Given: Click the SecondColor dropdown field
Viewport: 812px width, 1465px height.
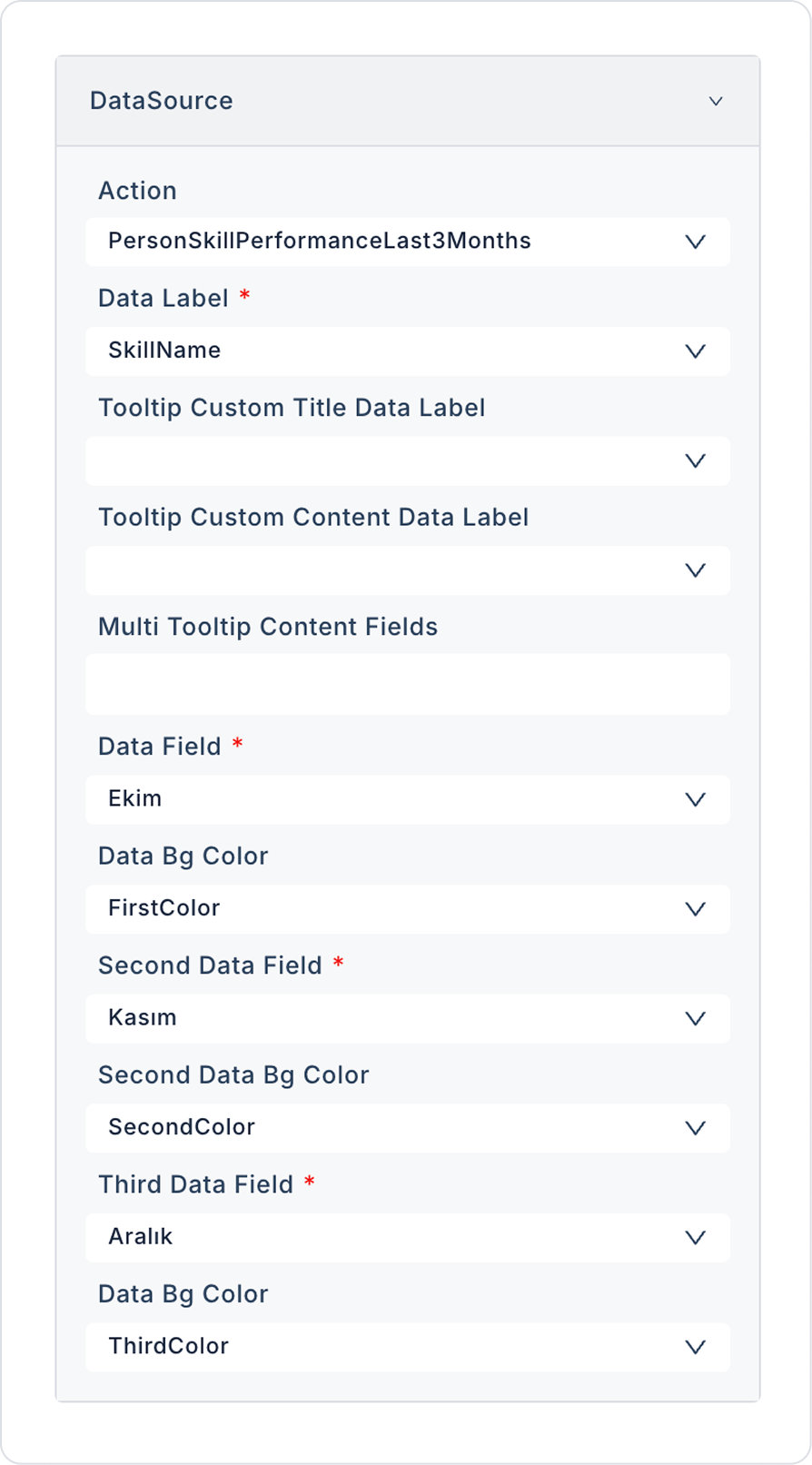Looking at the screenshot, I should point(363,1128).
